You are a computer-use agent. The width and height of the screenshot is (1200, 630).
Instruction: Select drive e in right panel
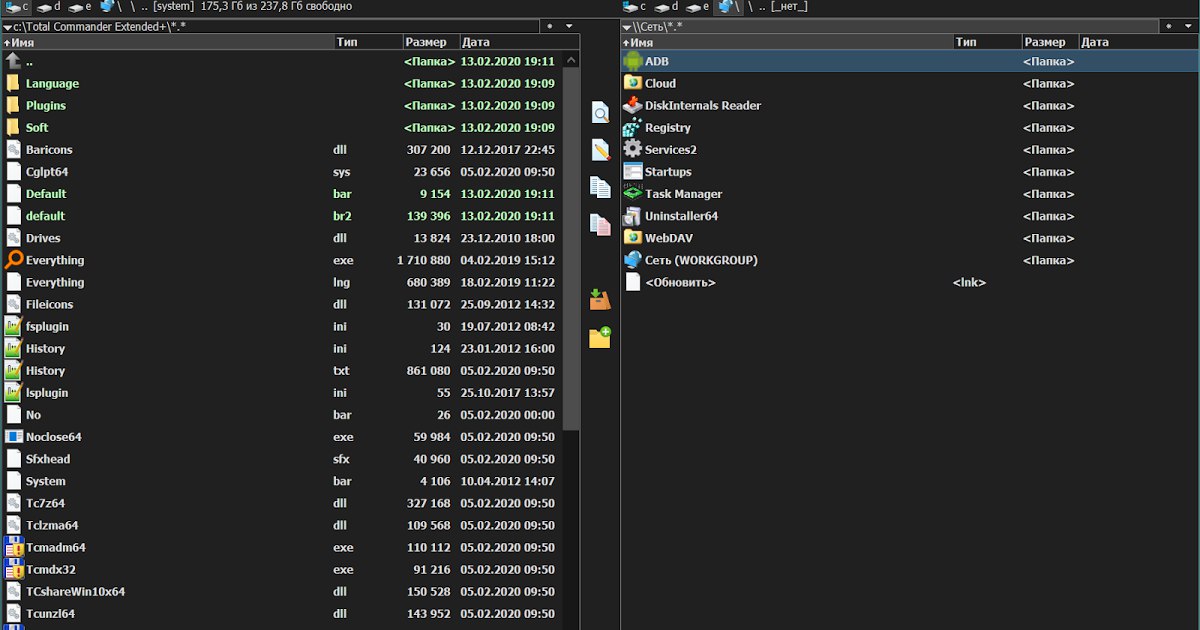coord(698,7)
